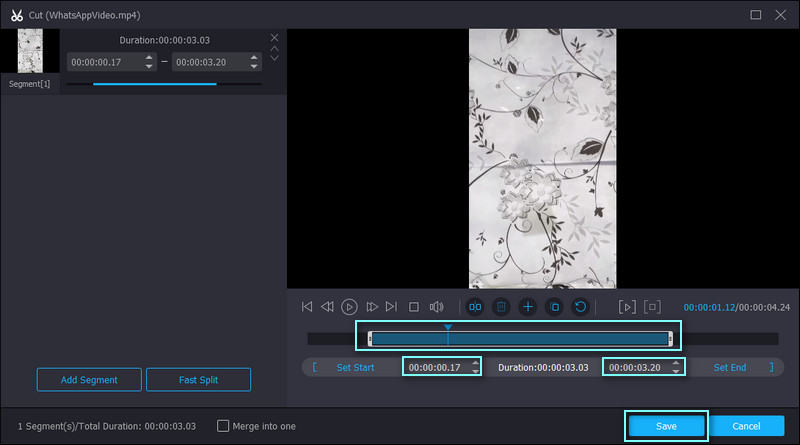This screenshot has height=445, width=800.
Task: Remove Segment[1] with its X icon
Action: tap(274, 38)
